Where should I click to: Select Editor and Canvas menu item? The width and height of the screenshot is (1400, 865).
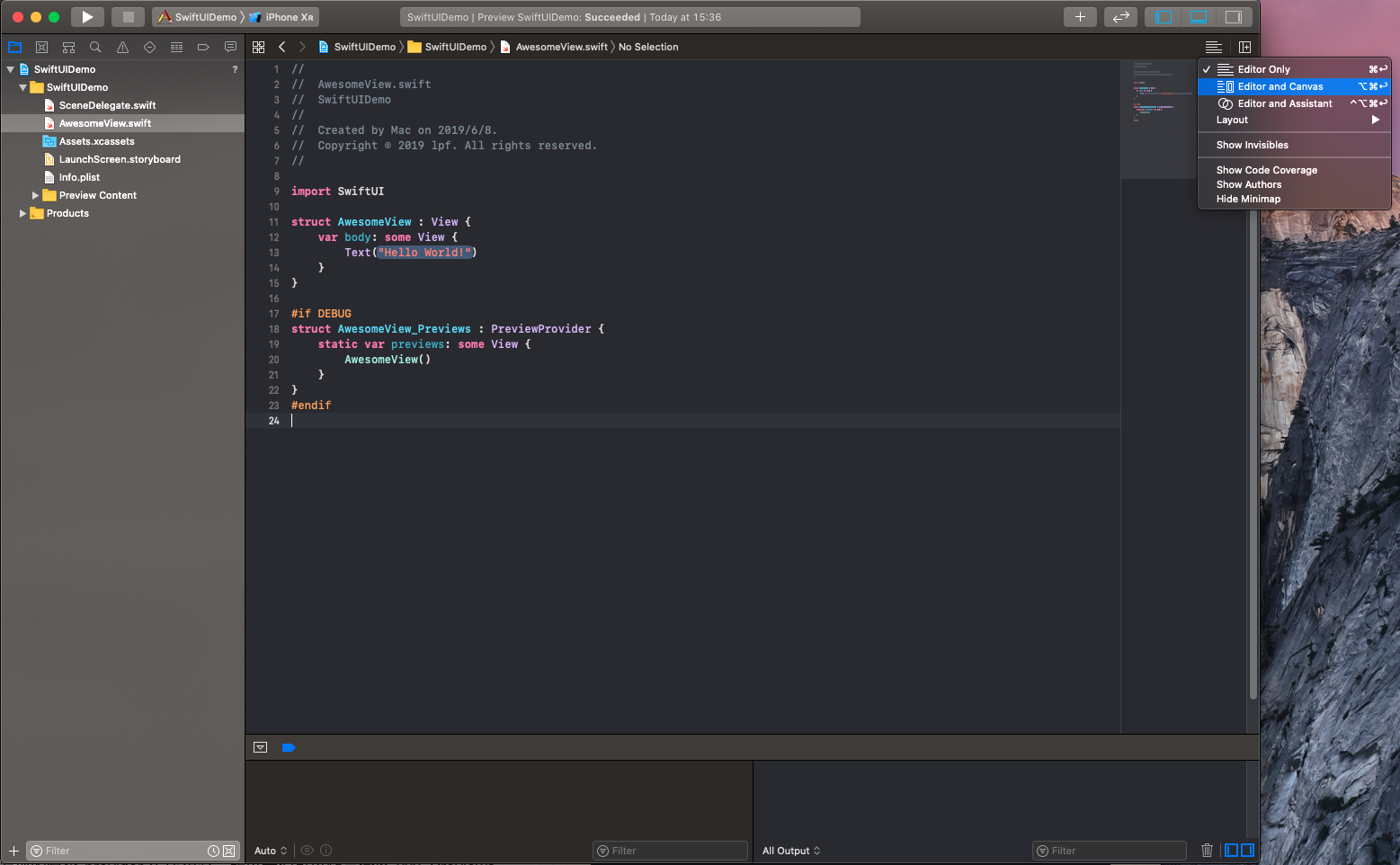click(1280, 86)
